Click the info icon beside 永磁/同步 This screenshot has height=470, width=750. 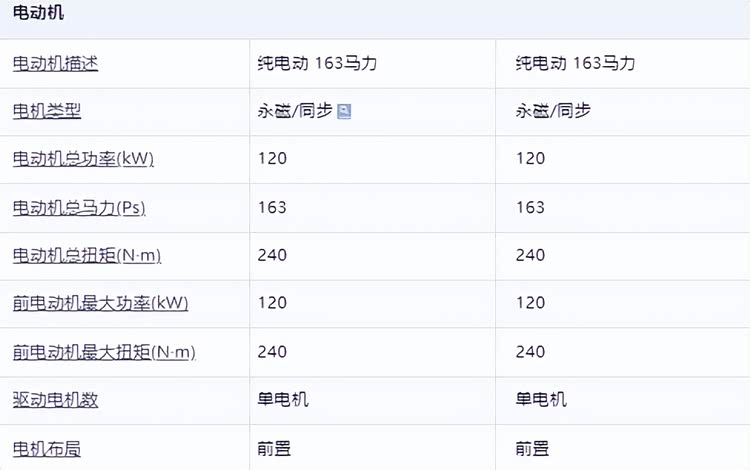coord(344,112)
